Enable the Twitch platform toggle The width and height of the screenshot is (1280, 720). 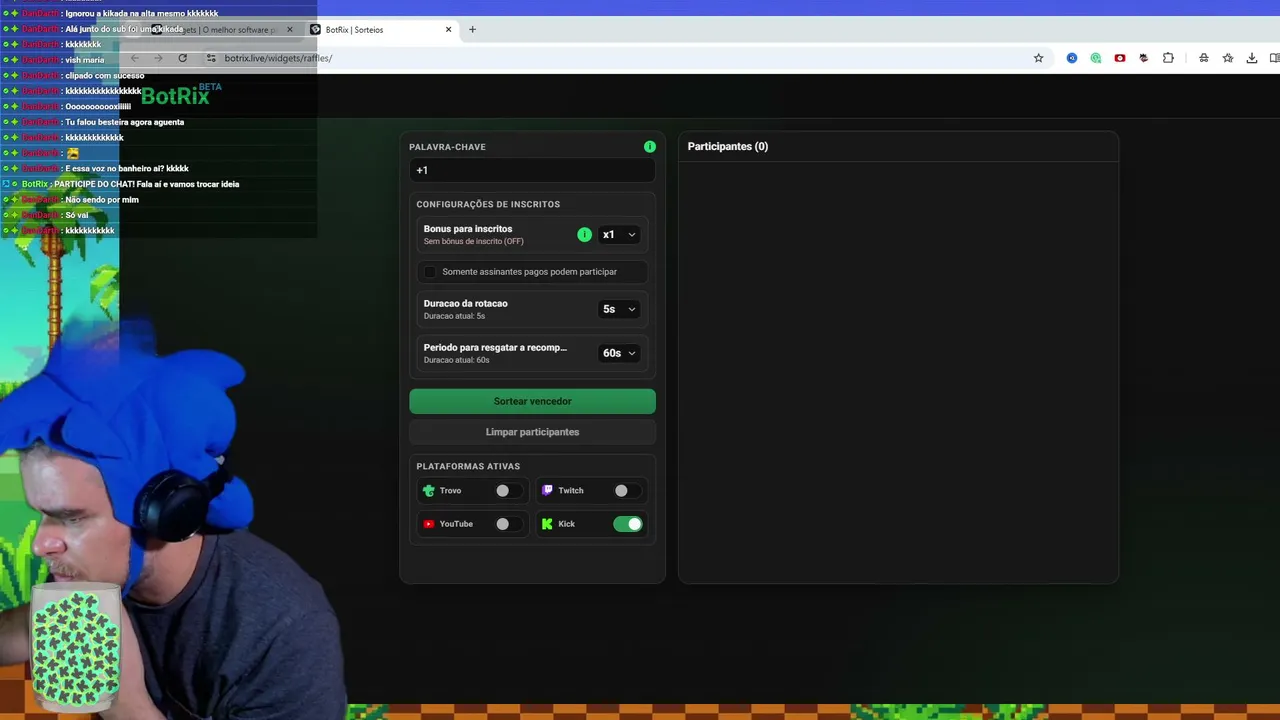(626, 491)
